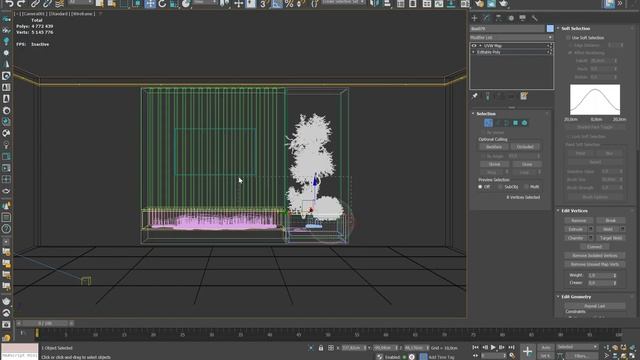Select Element sub-object level icon
Viewport: 640px width, 360px height.
click(x=524, y=123)
